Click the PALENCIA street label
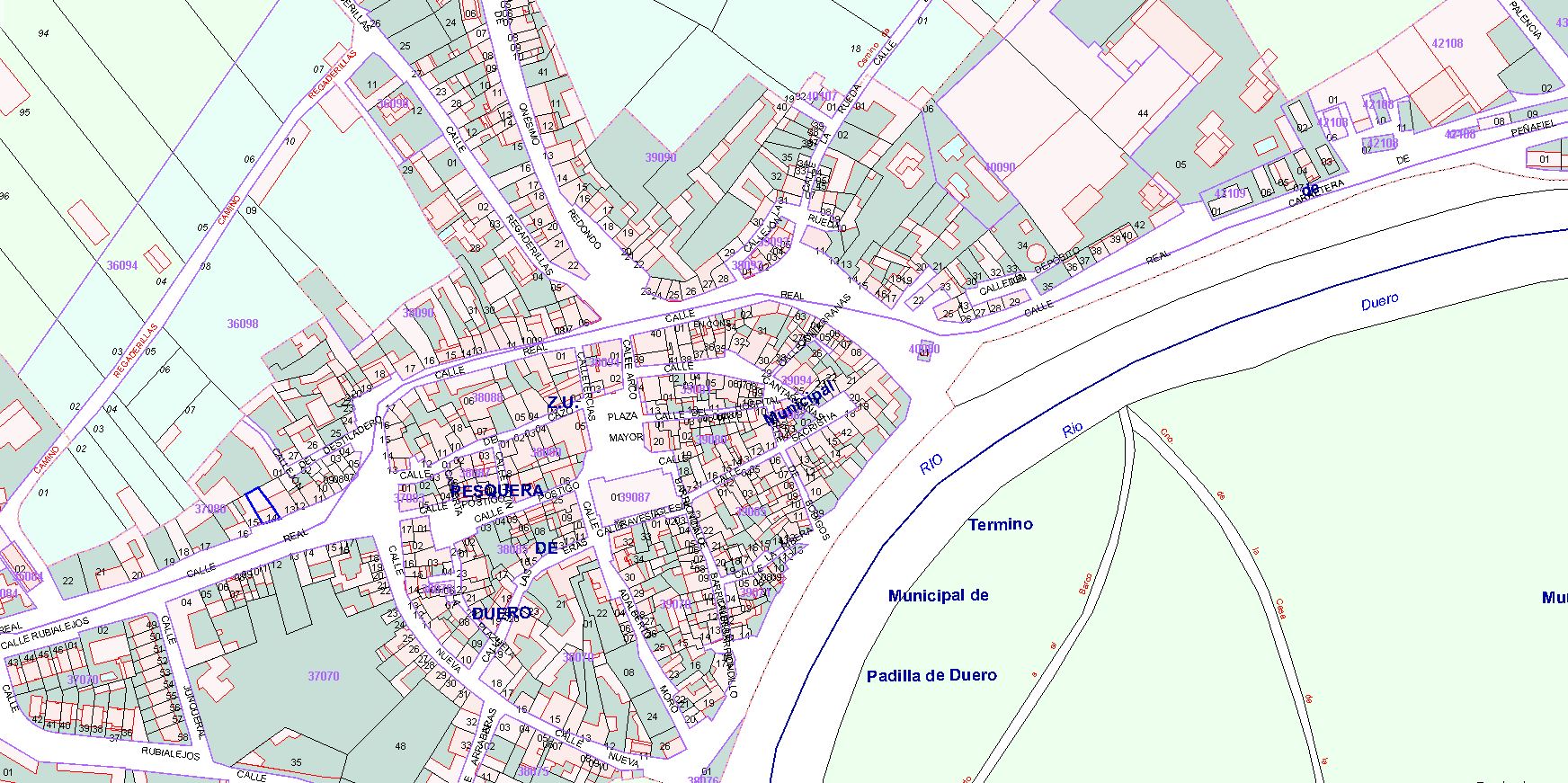 point(1526,21)
